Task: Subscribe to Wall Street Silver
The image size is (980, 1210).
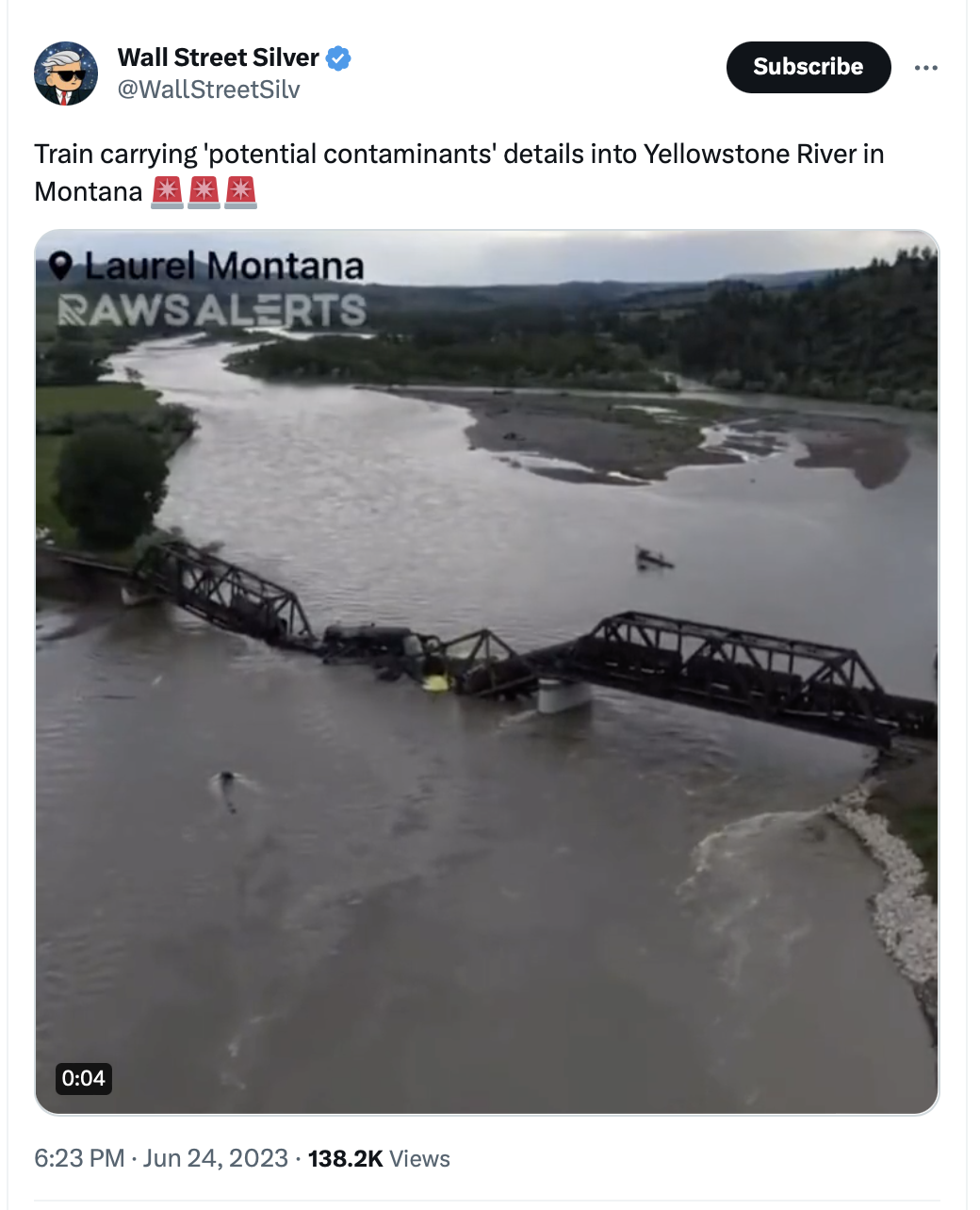Action: 808,67
